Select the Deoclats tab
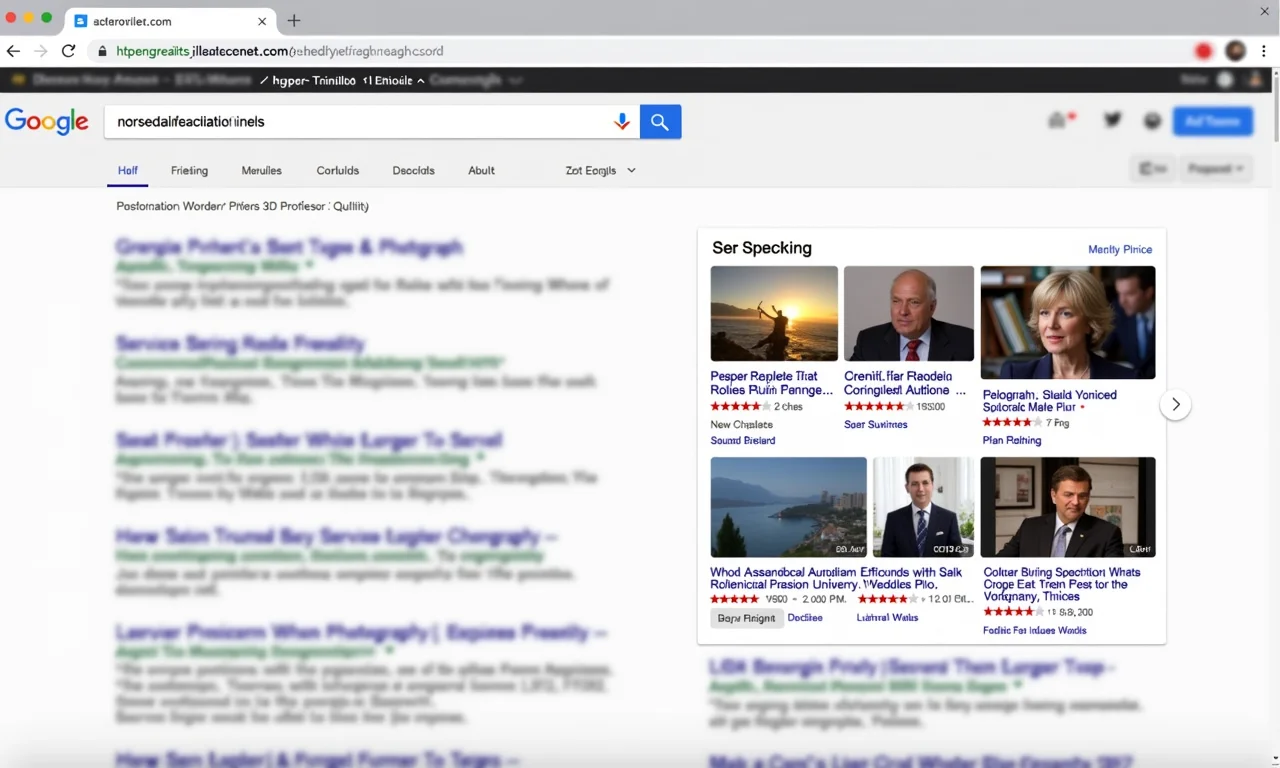Screen dimensions: 1280x768 (x=413, y=171)
